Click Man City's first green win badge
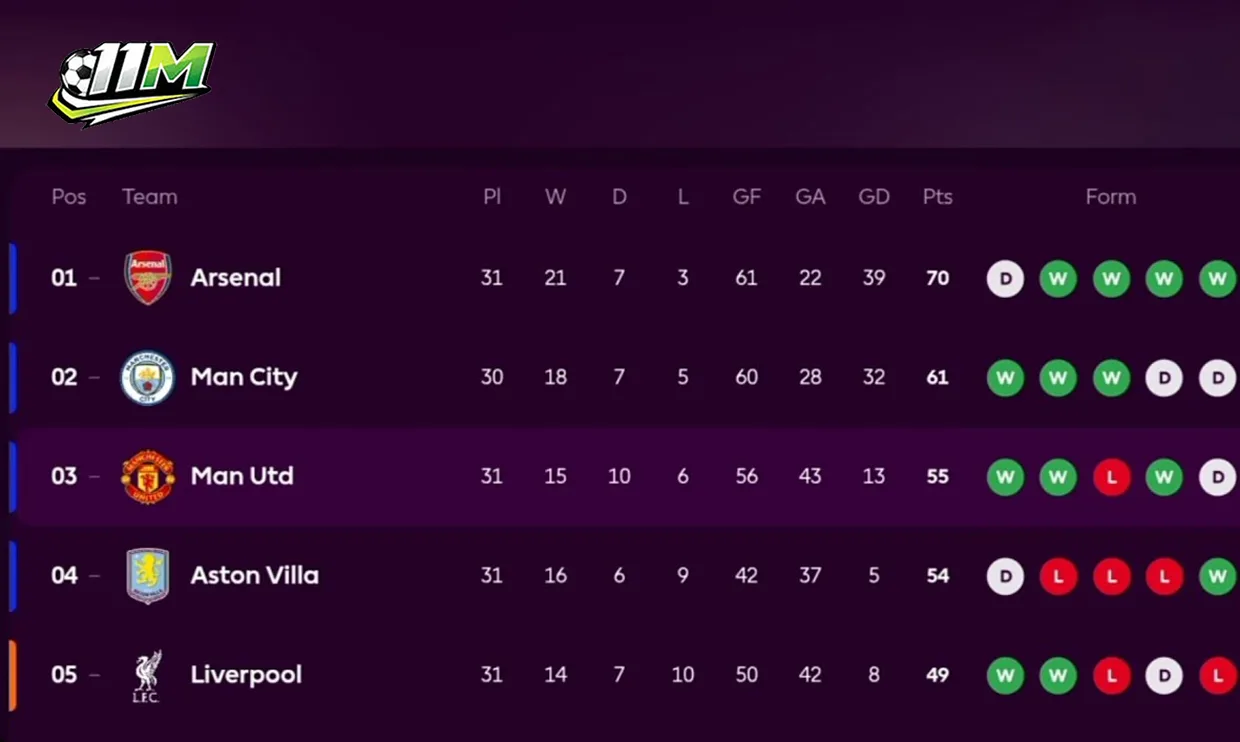Image resolution: width=1240 pixels, height=742 pixels. (x=1005, y=378)
